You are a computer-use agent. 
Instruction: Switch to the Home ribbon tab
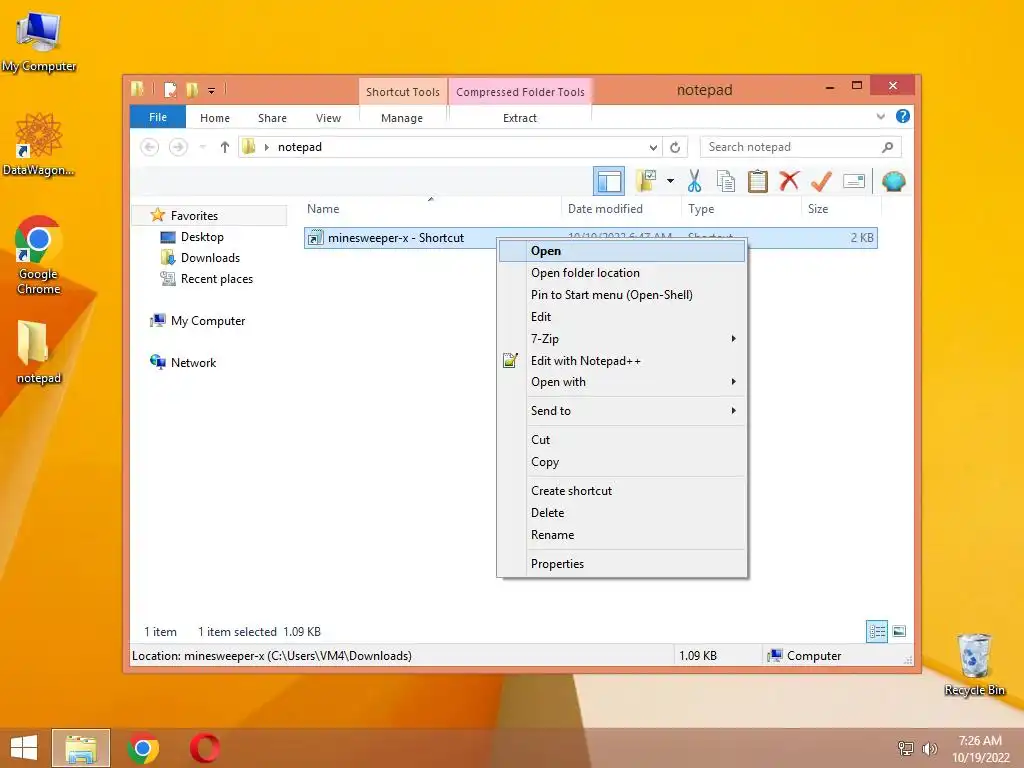[x=215, y=118]
